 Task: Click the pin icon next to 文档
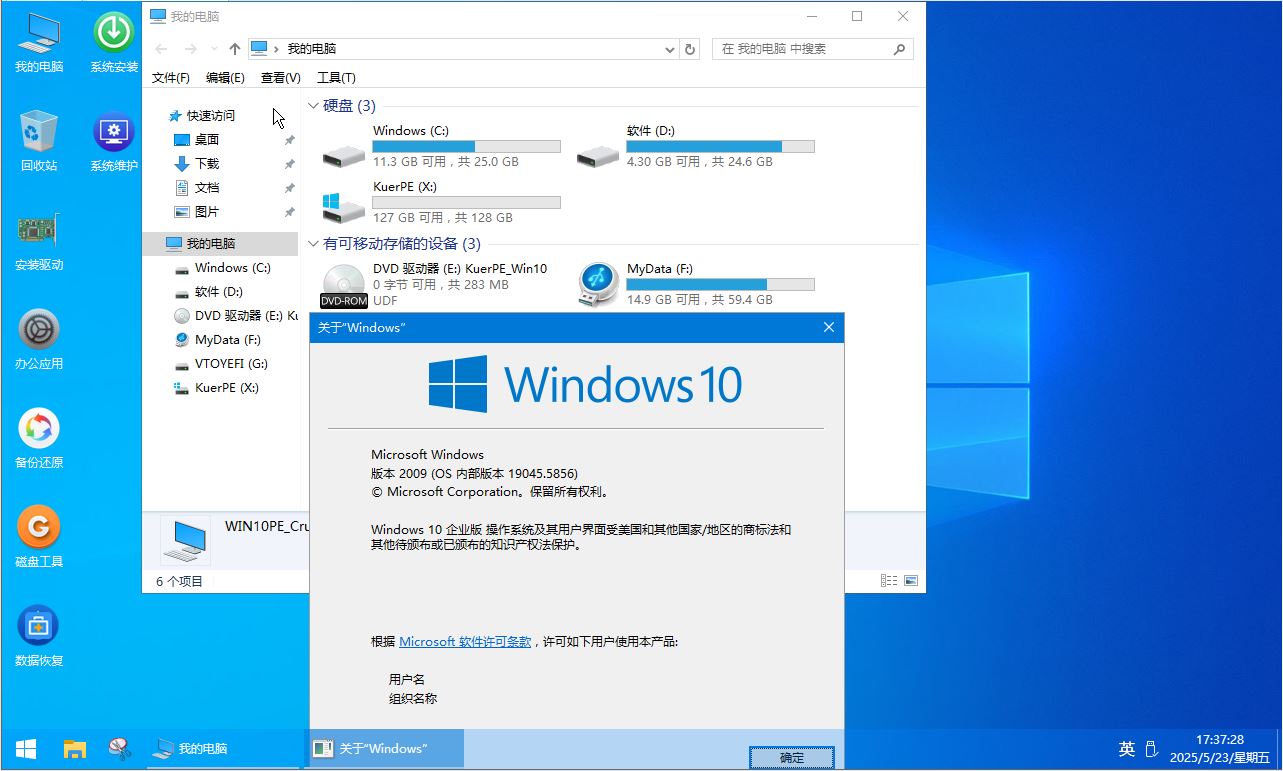click(289, 188)
